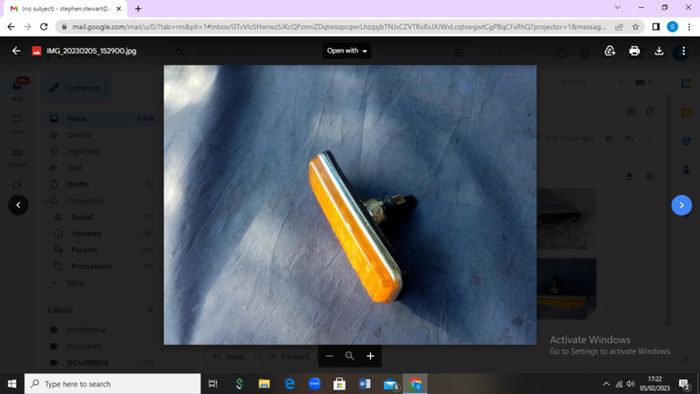
Task: Open the Zoom app on the taskbar
Action: point(314,384)
